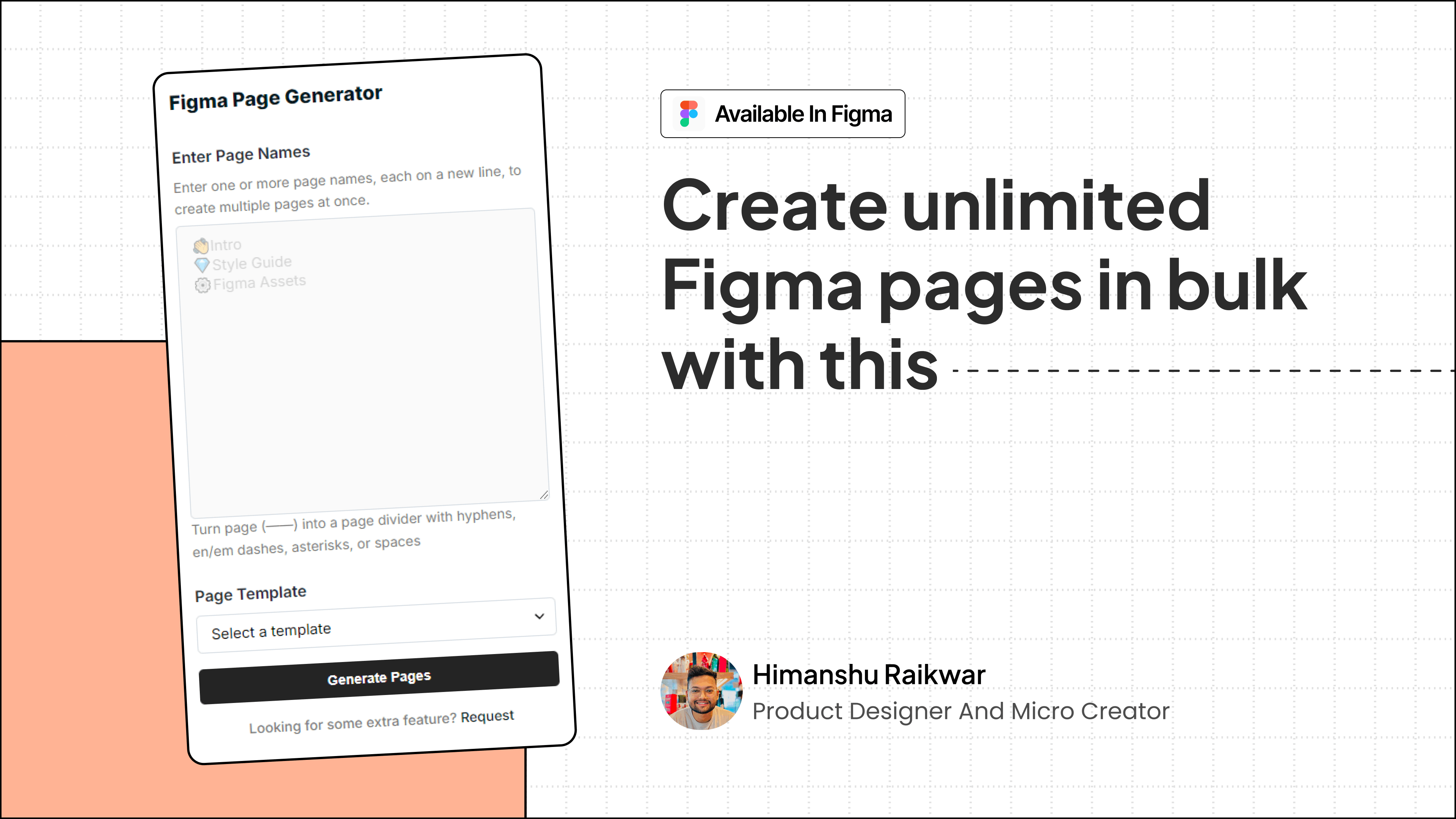The image size is (1456, 819).
Task: Click the 'Create unlimited' headline line
Action: click(x=936, y=205)
